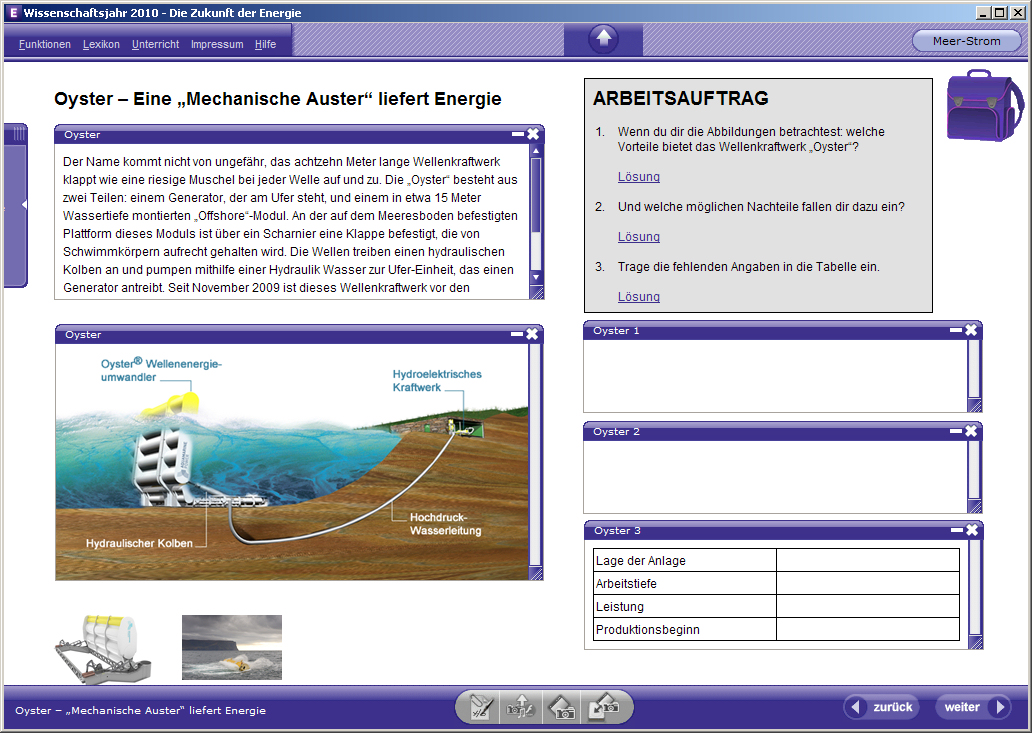1032x733 pixels.
Task: Minimize the Oyster 2 panel
Action: [x=956, y=432]
